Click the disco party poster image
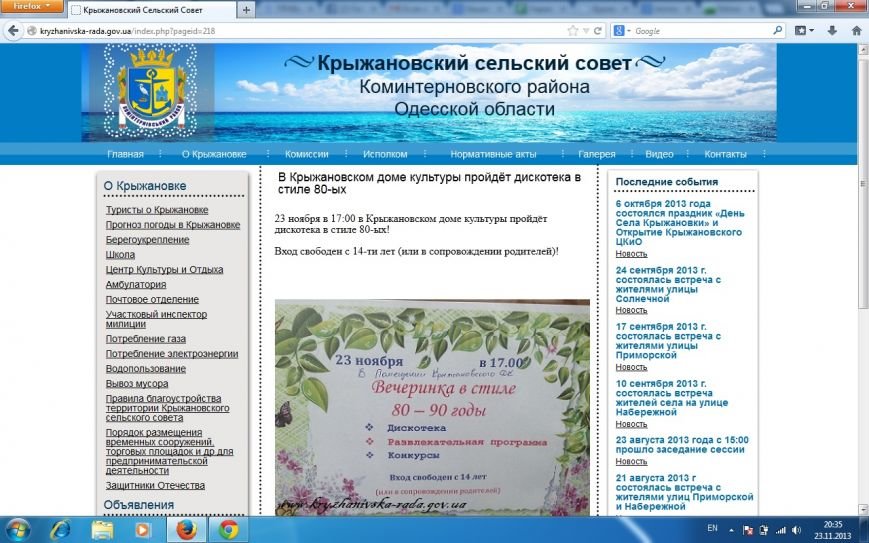The height and width of the screenshot is (543, 869). pos(432,408)
